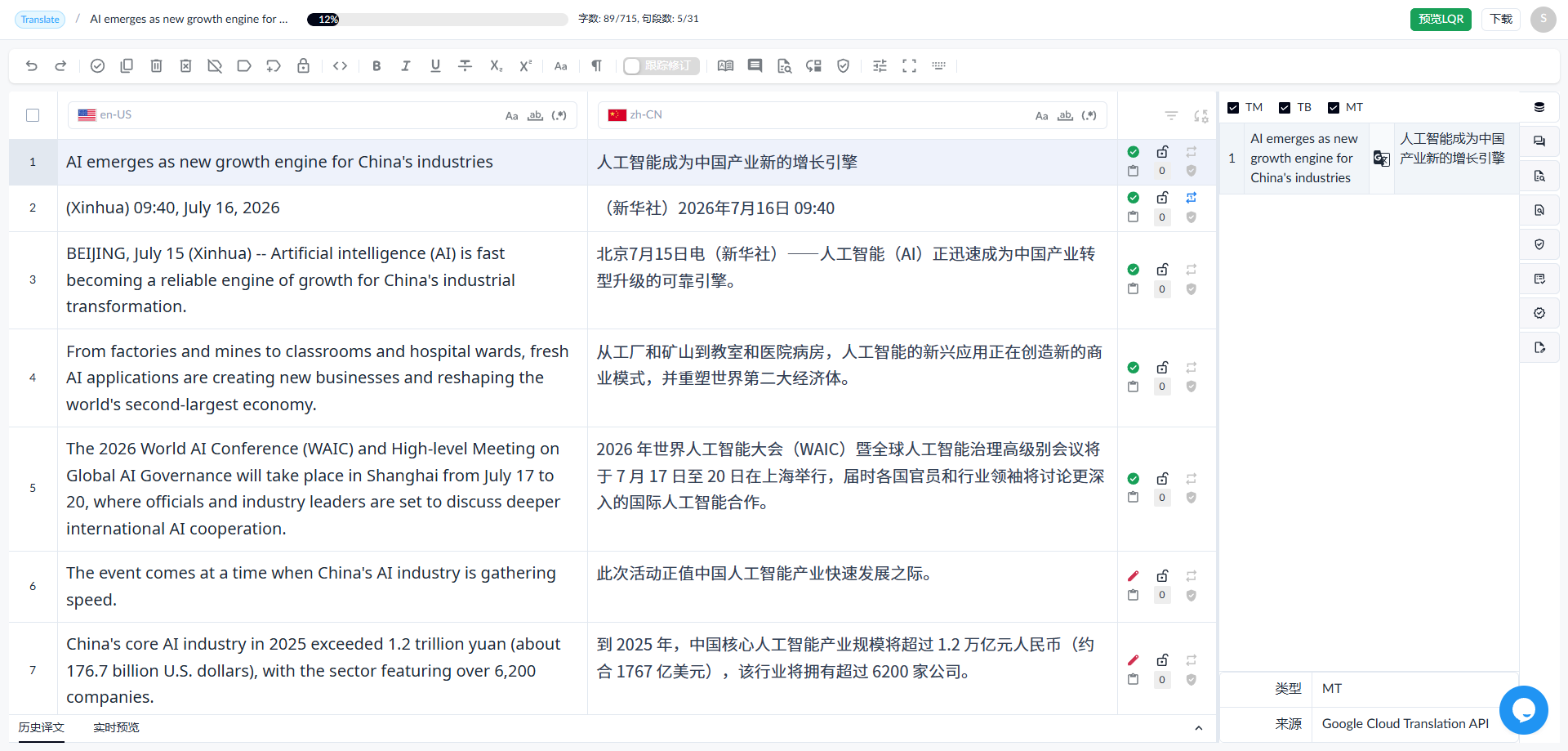Uncheck the TB checkbox
The height and width of the screenshot is (751, 1568).
tap(1285, 108)
